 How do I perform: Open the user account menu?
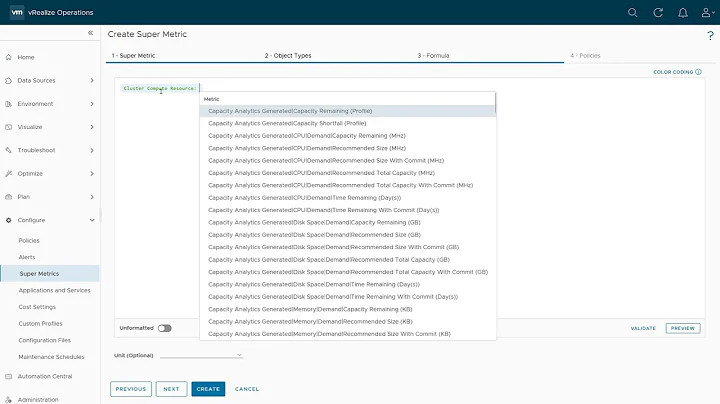click(x=708, y=13)
